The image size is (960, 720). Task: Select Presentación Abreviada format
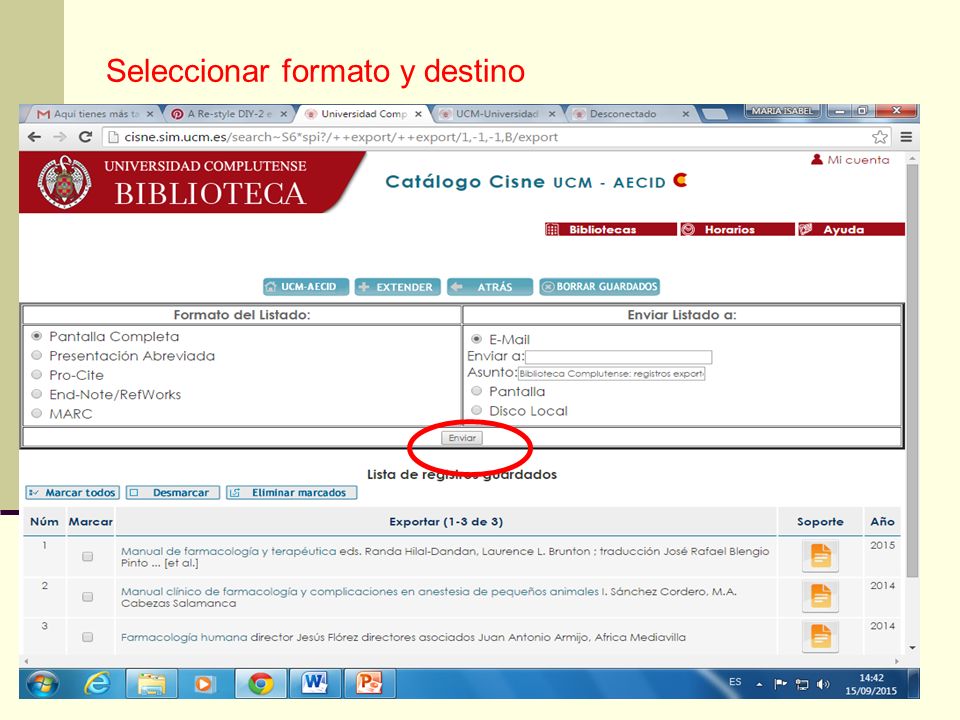pyautogui.click(x=37, y=356)
